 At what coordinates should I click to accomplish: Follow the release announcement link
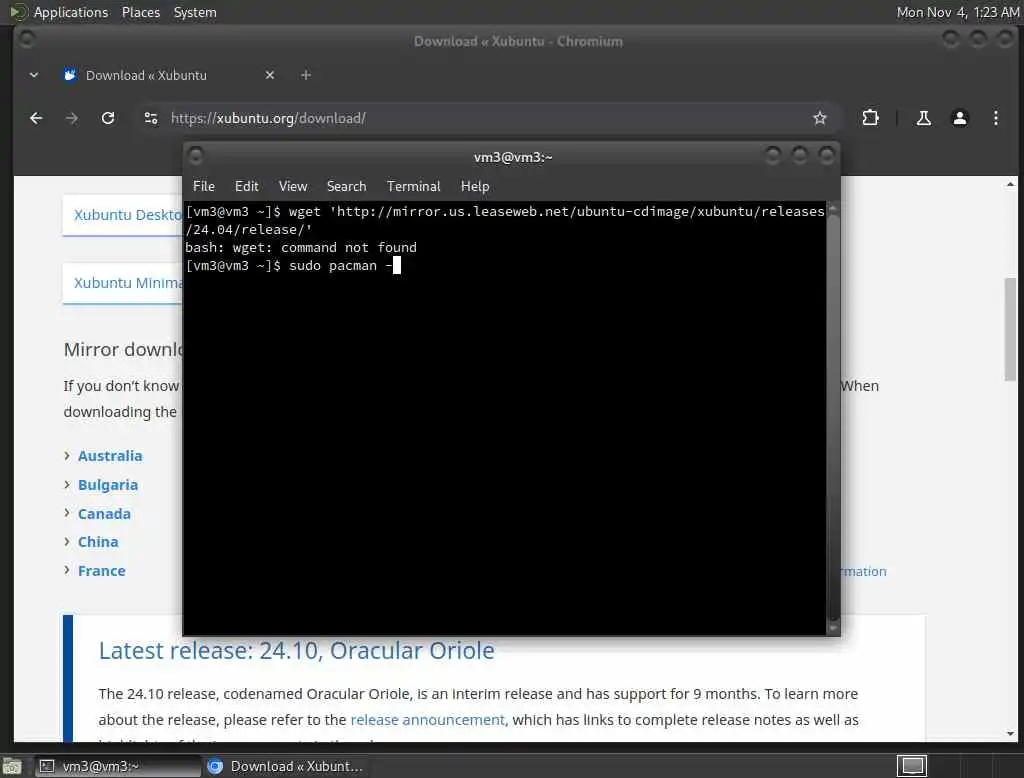coord(427,720)
